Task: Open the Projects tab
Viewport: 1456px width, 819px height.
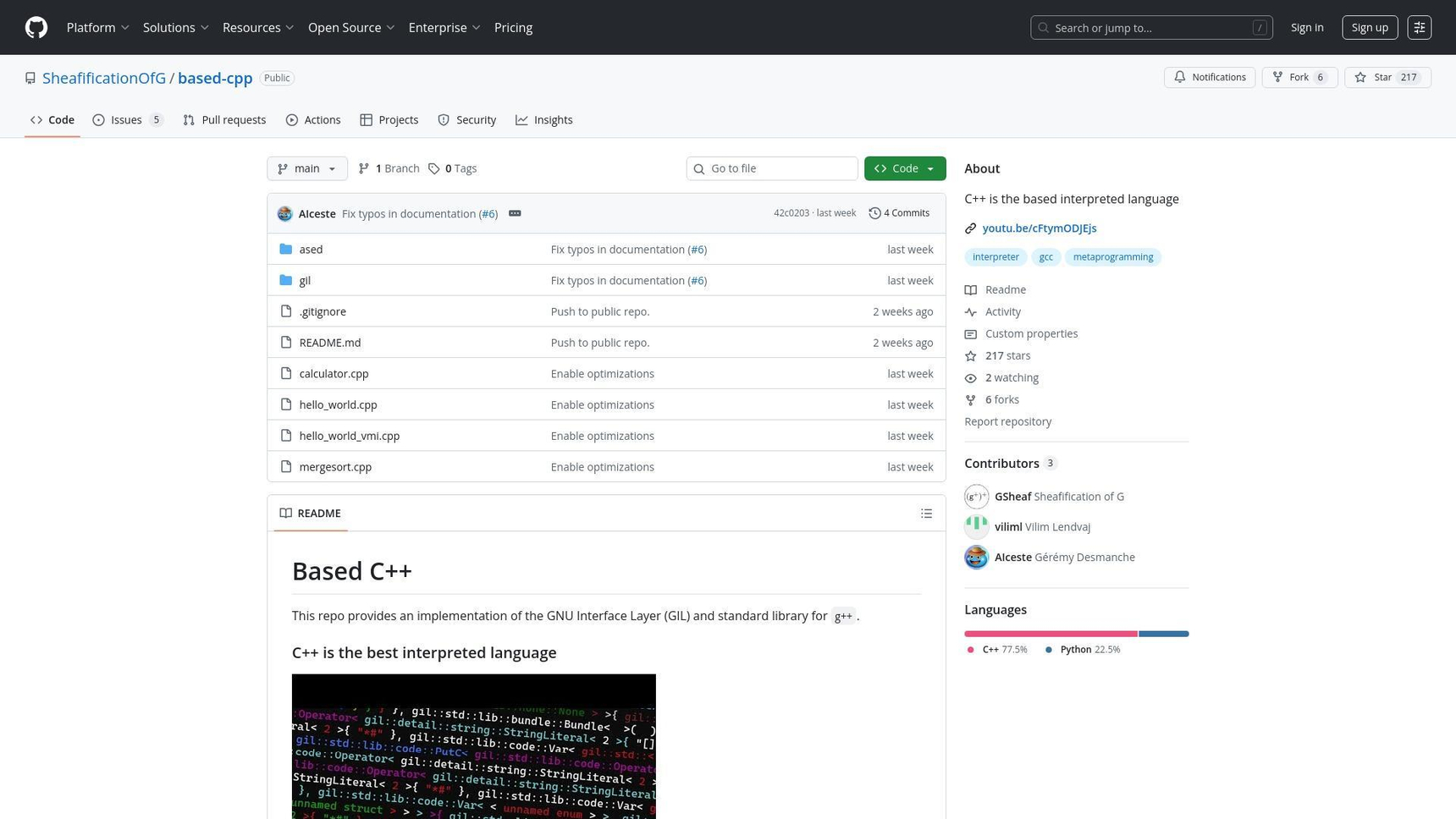Action: pyautogui.click(x=389, y=120)
